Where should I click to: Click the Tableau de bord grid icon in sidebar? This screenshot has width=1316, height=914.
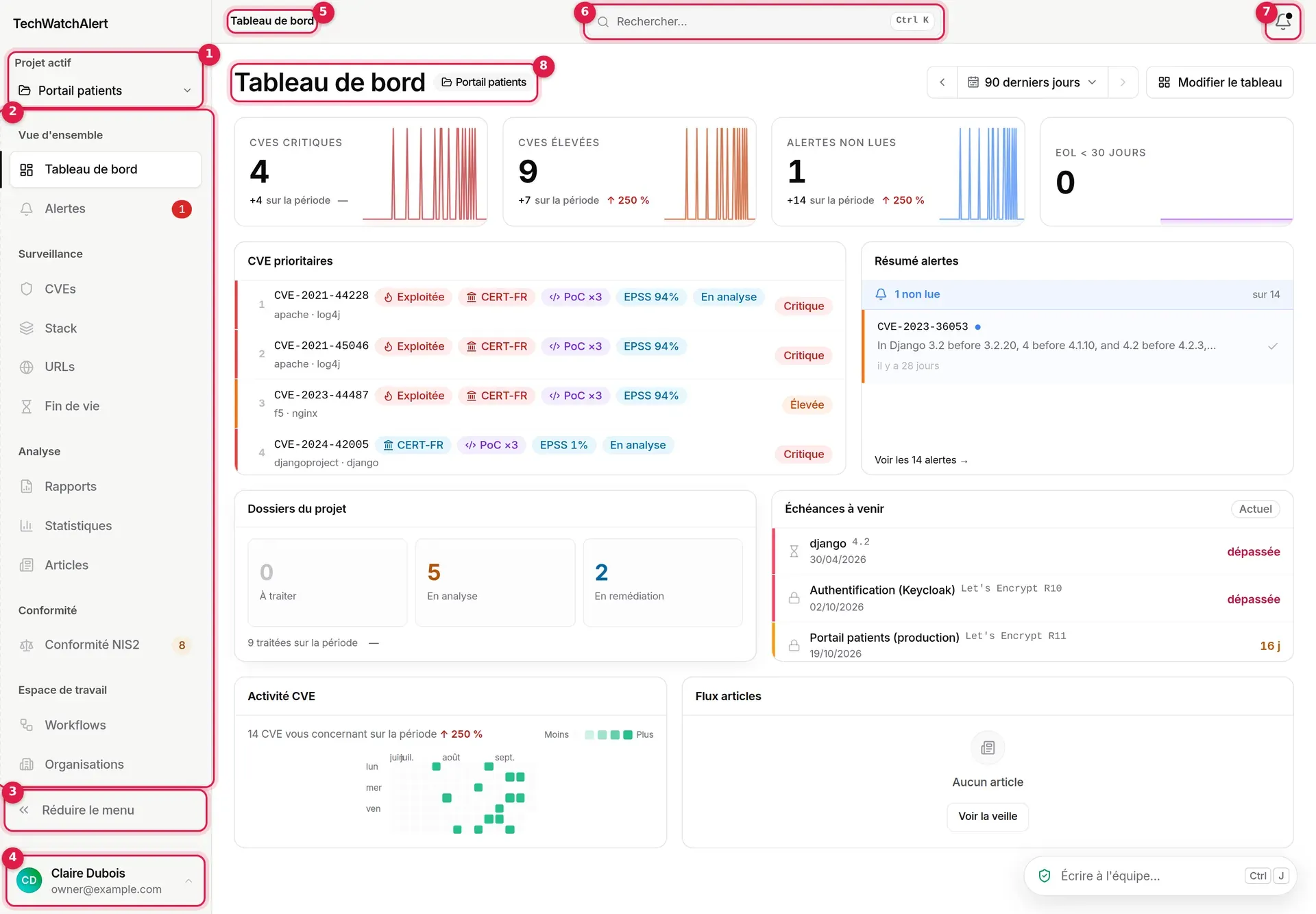27,169
